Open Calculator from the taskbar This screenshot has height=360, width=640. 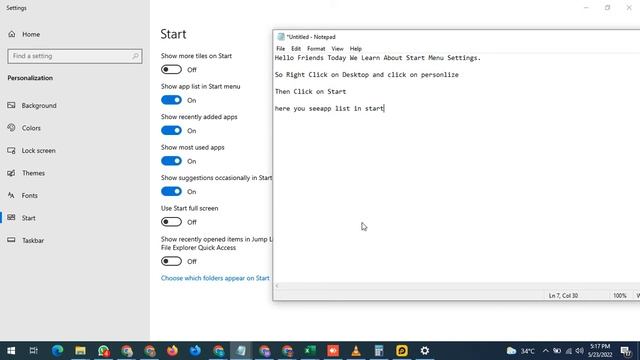(379, 351)
